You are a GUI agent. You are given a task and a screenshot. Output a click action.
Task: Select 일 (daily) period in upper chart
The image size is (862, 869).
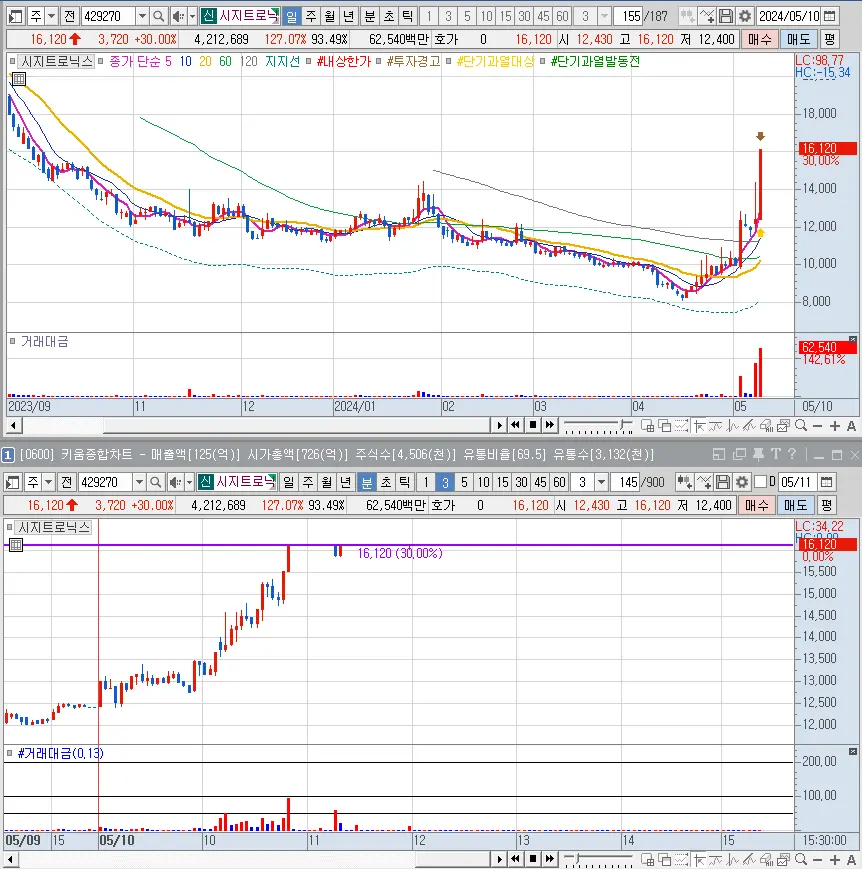(291, 16)
